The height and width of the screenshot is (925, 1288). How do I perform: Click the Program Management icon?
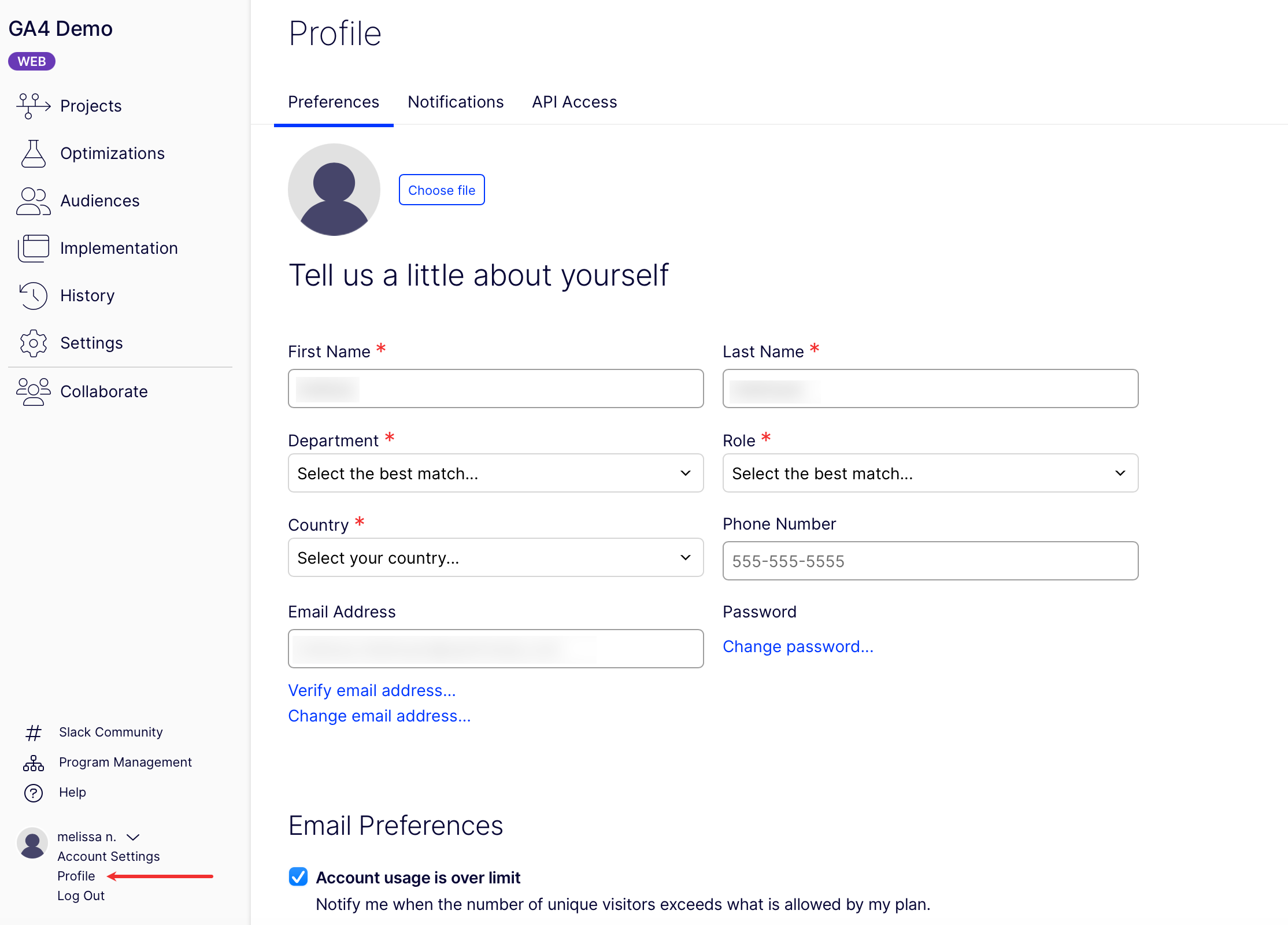[x=33, y=761]
